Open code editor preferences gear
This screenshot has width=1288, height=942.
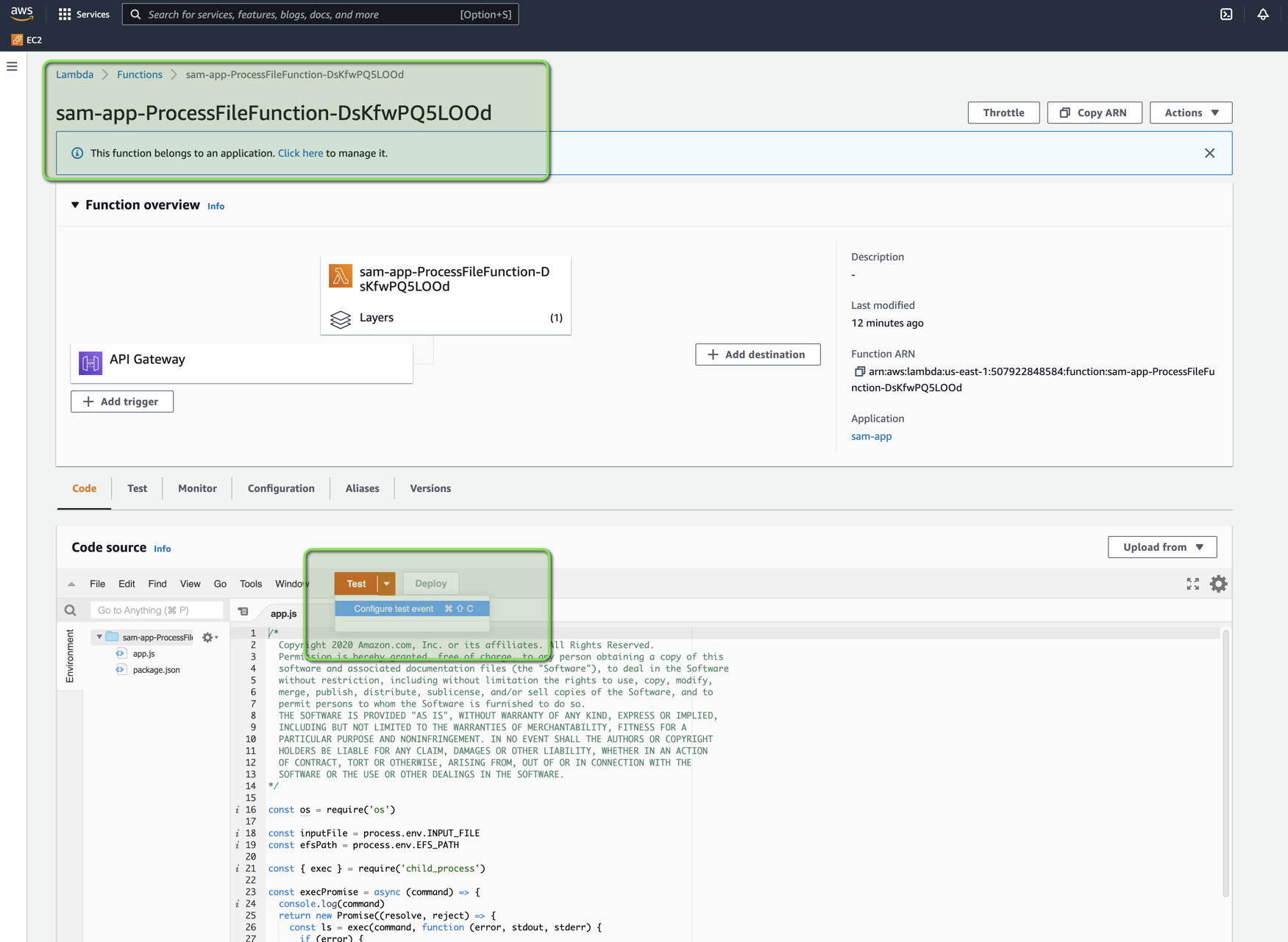tap(1219, 584)
